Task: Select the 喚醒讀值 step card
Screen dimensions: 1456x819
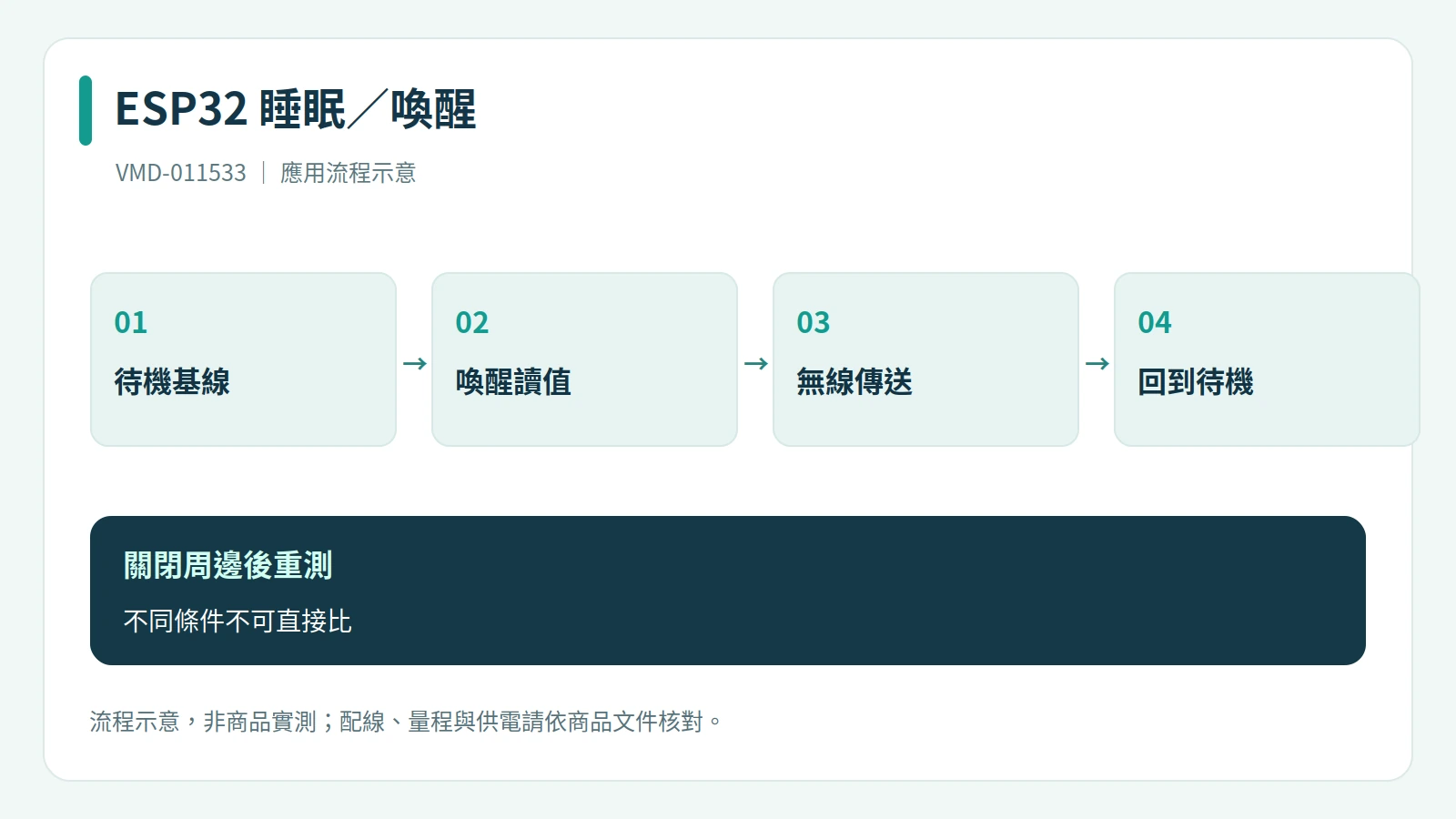Action: pos(584,359)
